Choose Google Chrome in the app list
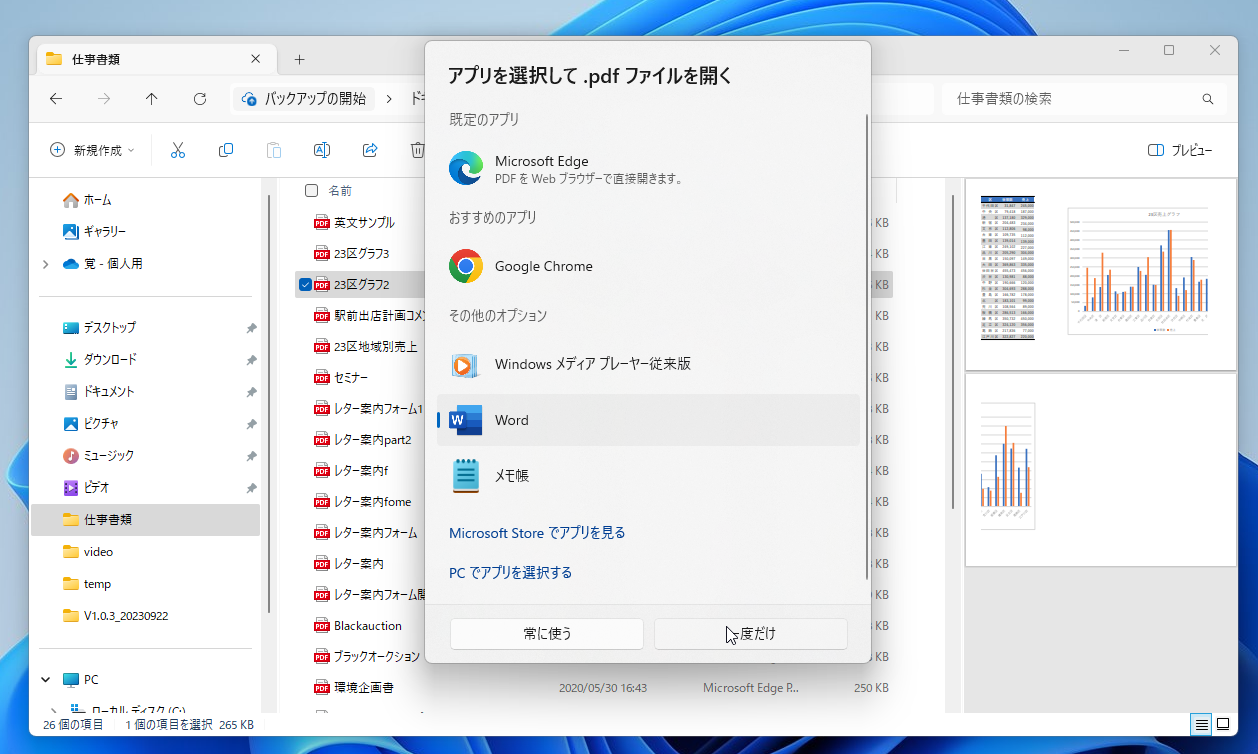 (x=648, y=266)
